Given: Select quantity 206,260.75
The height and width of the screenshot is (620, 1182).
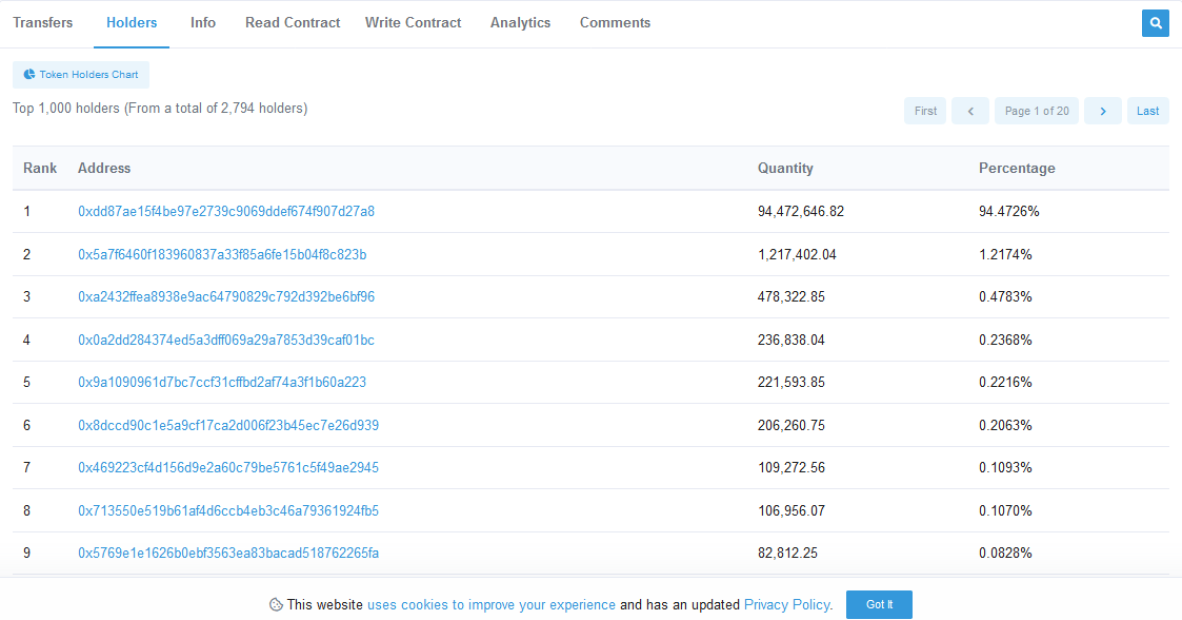Looking at the screenshot, I should pyautogui.click(x=791, y=425).
